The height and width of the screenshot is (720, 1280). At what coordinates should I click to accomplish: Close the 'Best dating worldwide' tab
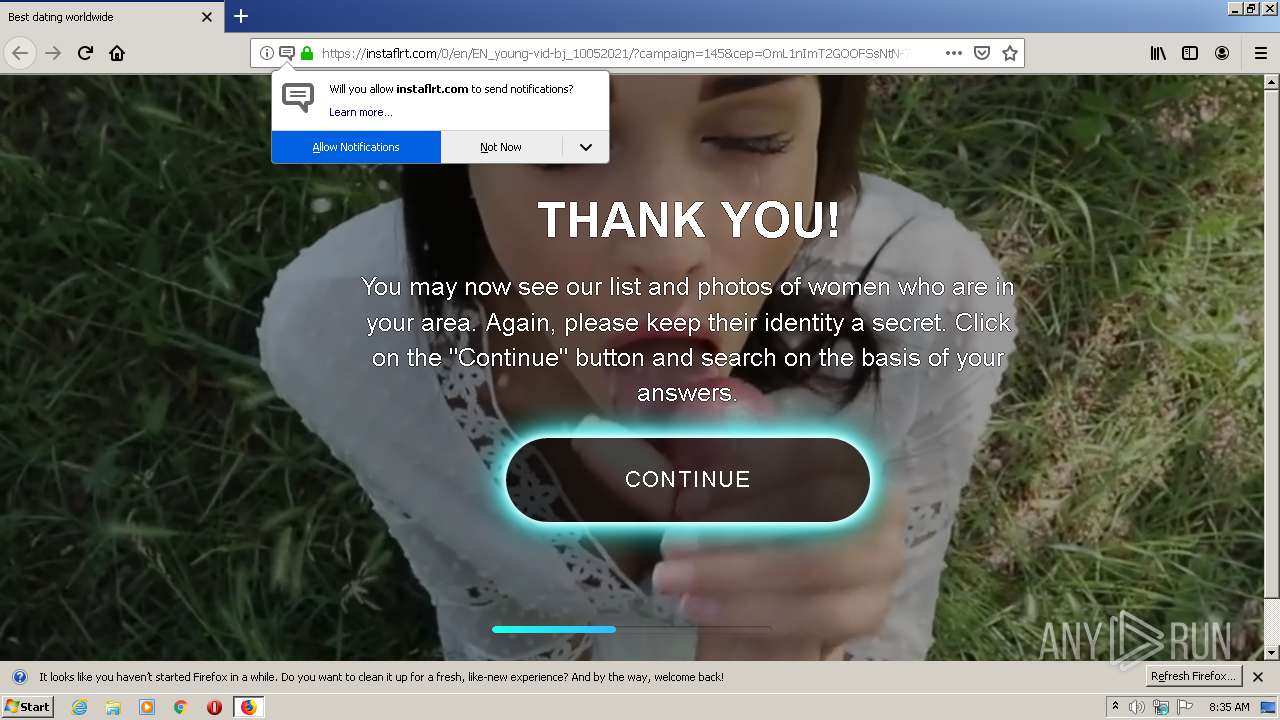point(207,17)
